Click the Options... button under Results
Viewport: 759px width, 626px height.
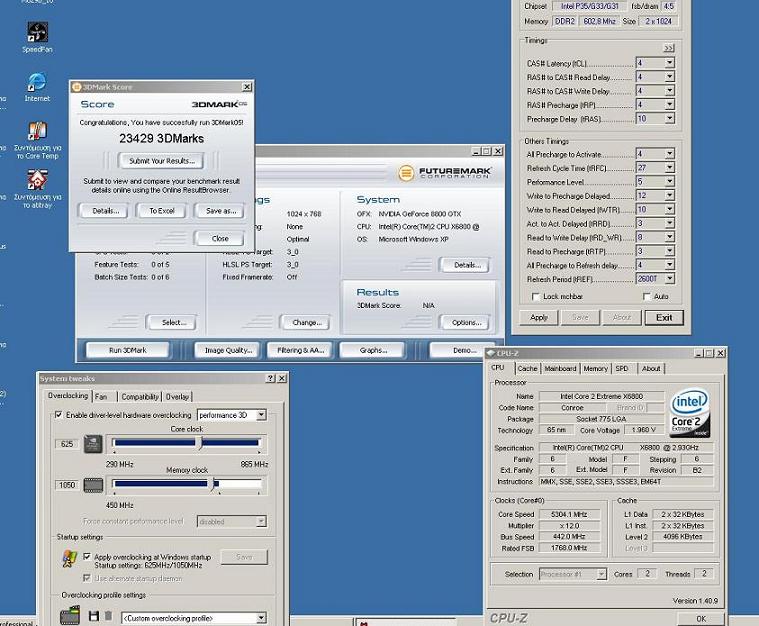(x=466, y=322)
